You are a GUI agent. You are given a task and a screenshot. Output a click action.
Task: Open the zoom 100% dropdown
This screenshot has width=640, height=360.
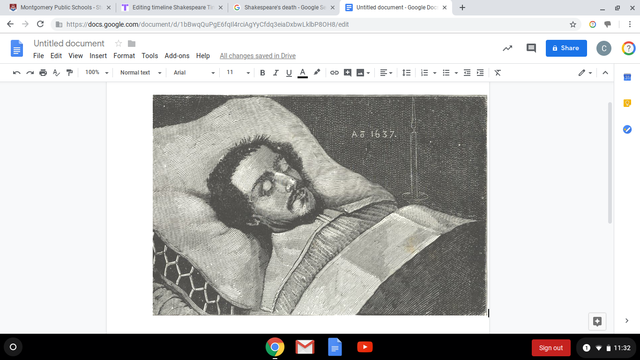pos(96,73)
